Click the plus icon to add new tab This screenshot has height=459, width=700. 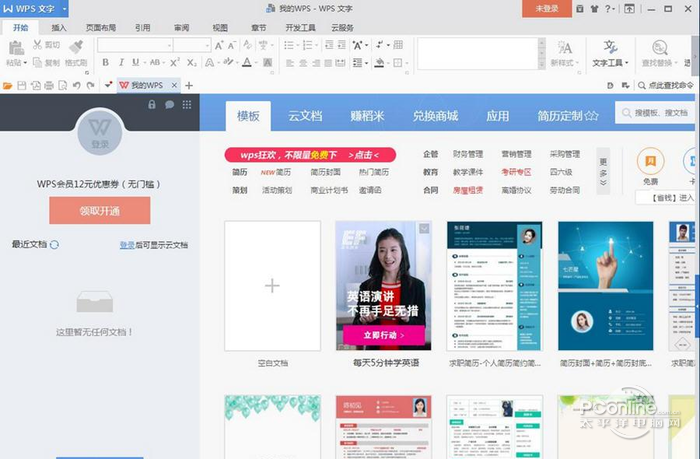coord(189,85)
